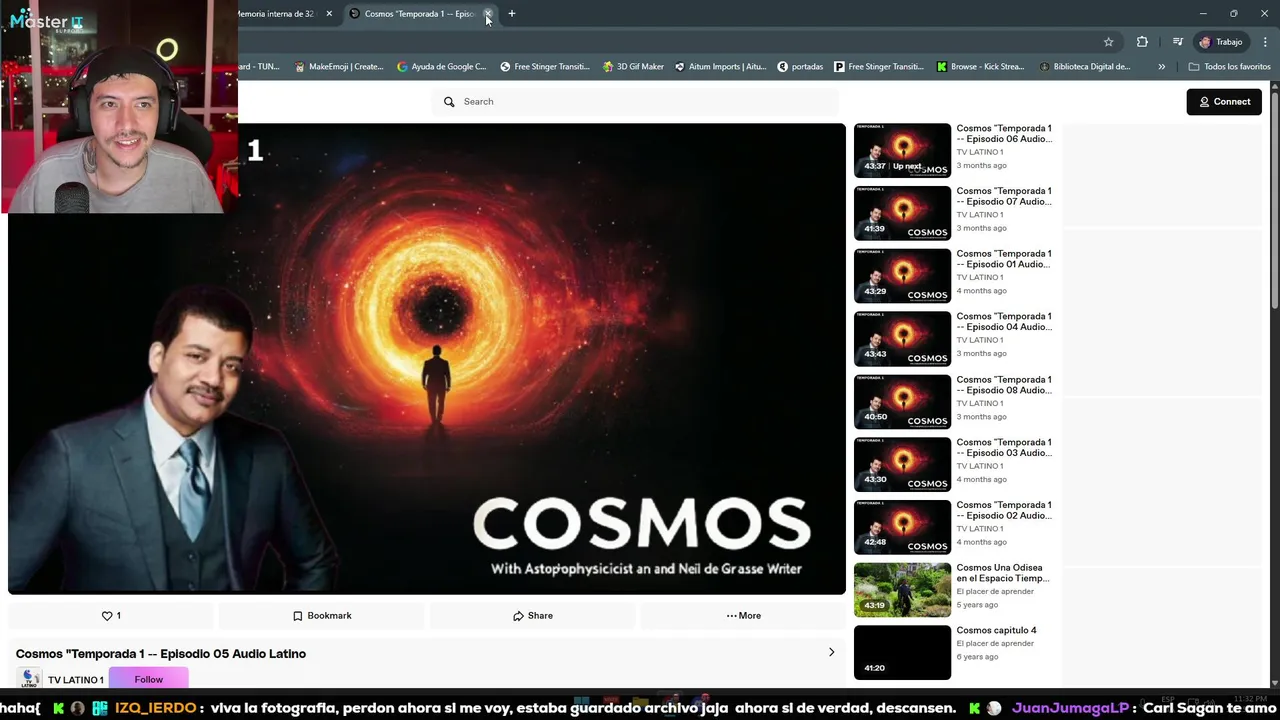The width and height of the screenshot is (1280, 720).
Task: Open the portadas bookmark
Action: [800, 67]
